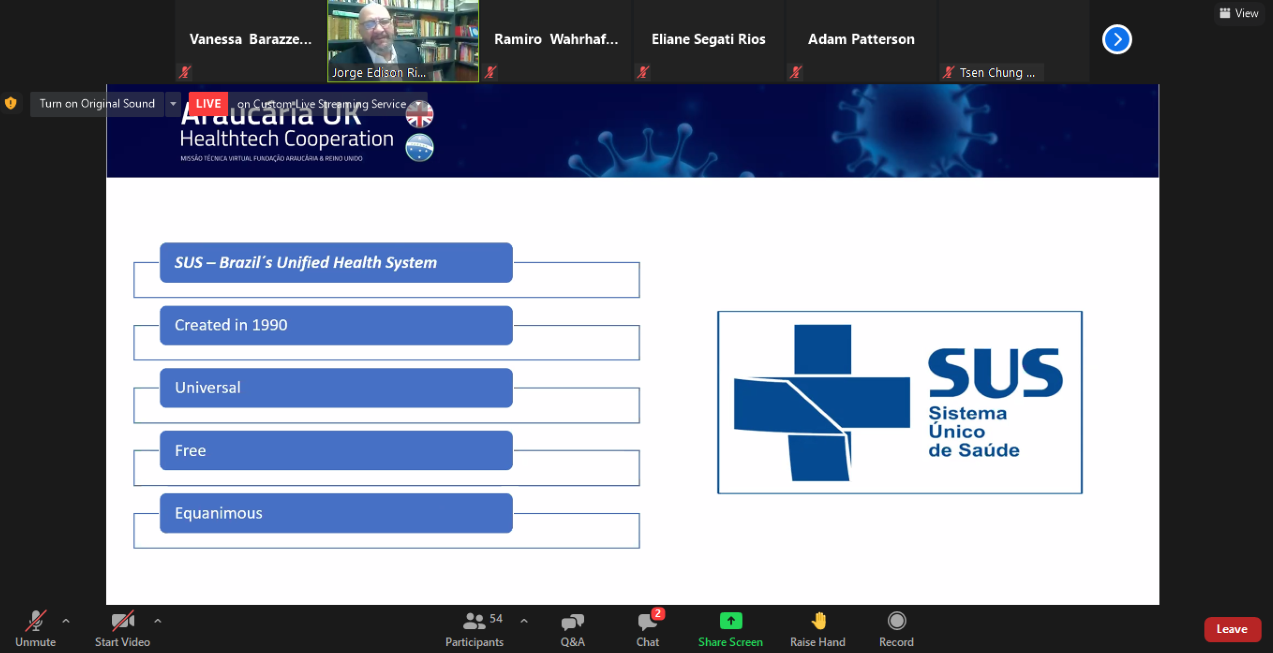The width and height of the screenshot is (1273, 653).
Task: Leave the meeting
Action: coord(1232,629)
